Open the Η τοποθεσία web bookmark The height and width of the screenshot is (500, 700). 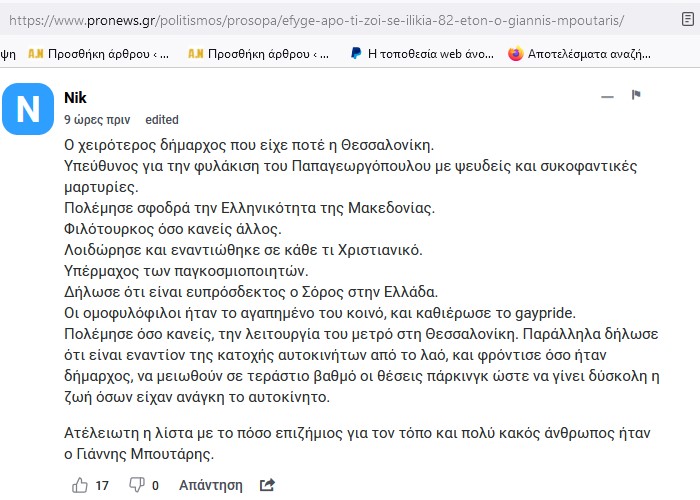click(422, 54)
